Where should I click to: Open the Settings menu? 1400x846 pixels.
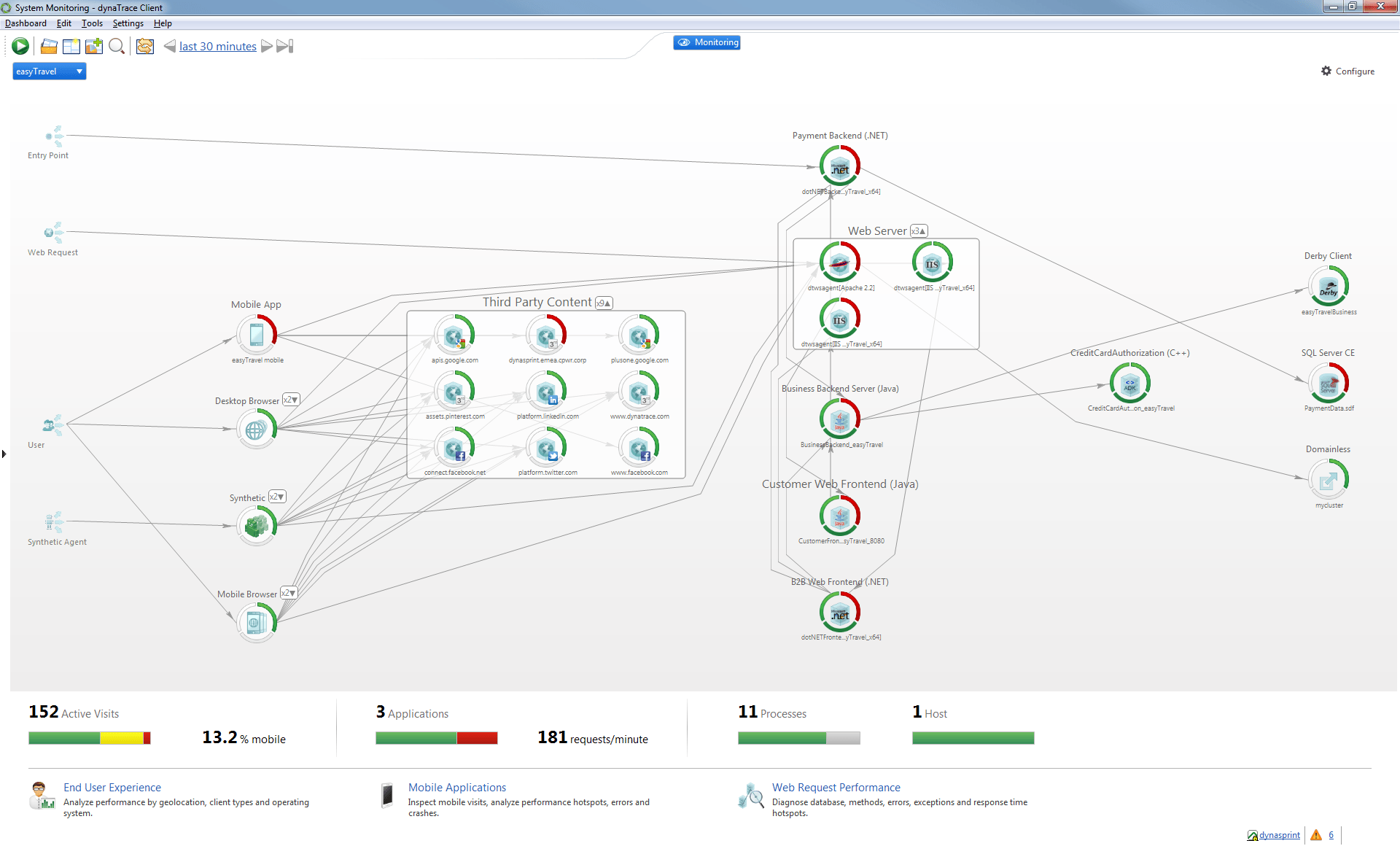pos(128,23)
